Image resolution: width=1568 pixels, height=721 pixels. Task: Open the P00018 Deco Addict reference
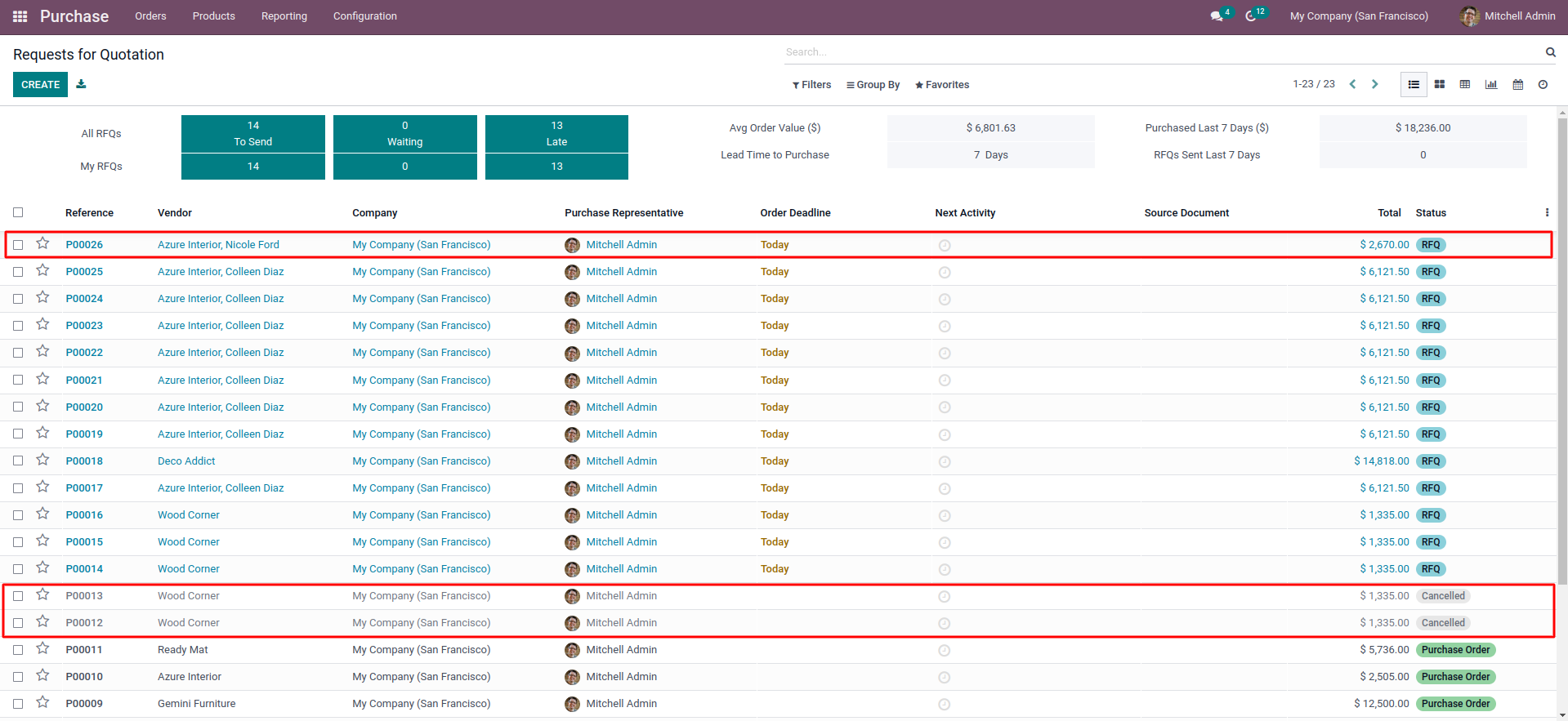pos(84,461)
